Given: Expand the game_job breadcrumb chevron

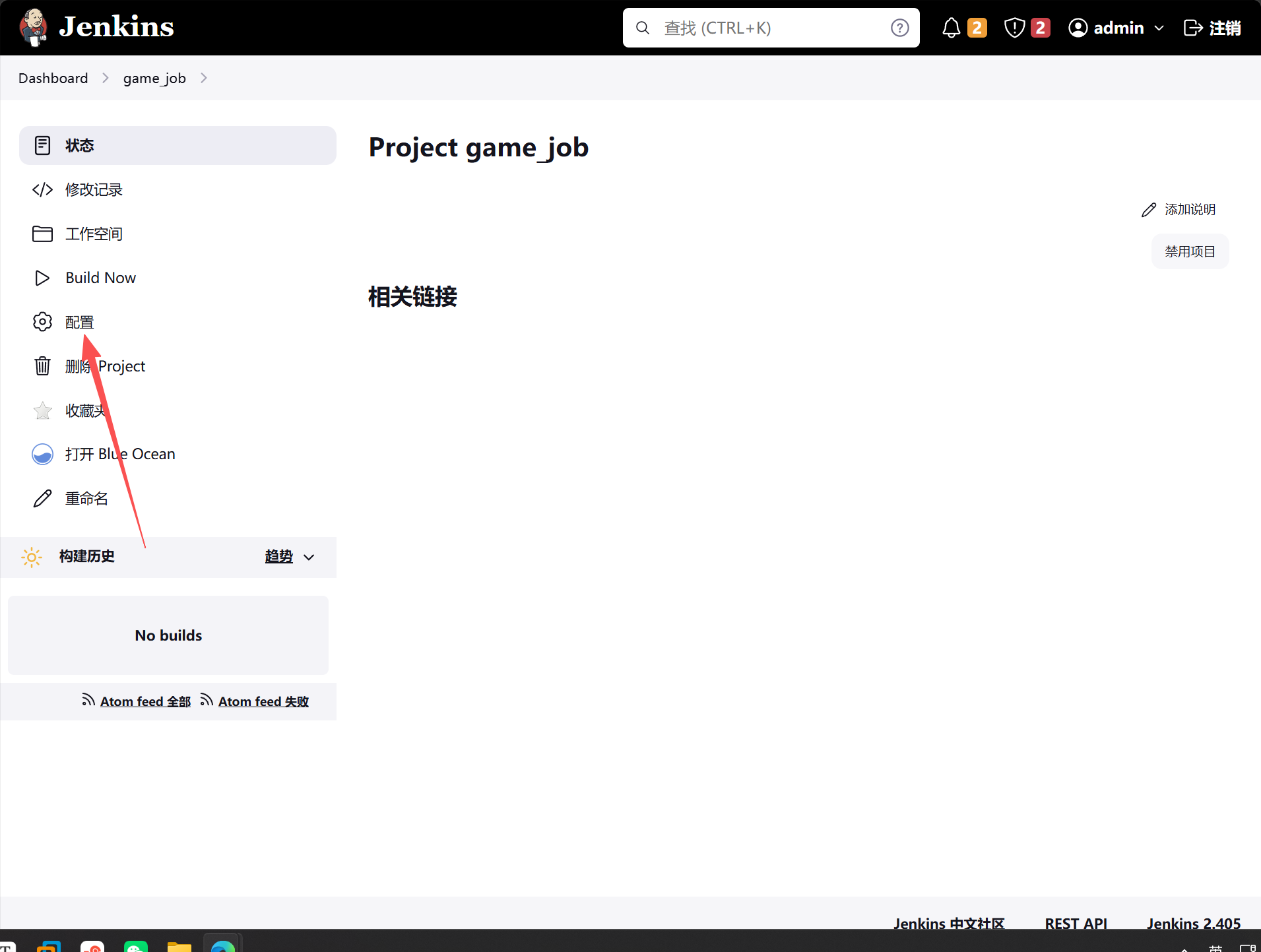Looking at the screenshot, I should (204, 78).
